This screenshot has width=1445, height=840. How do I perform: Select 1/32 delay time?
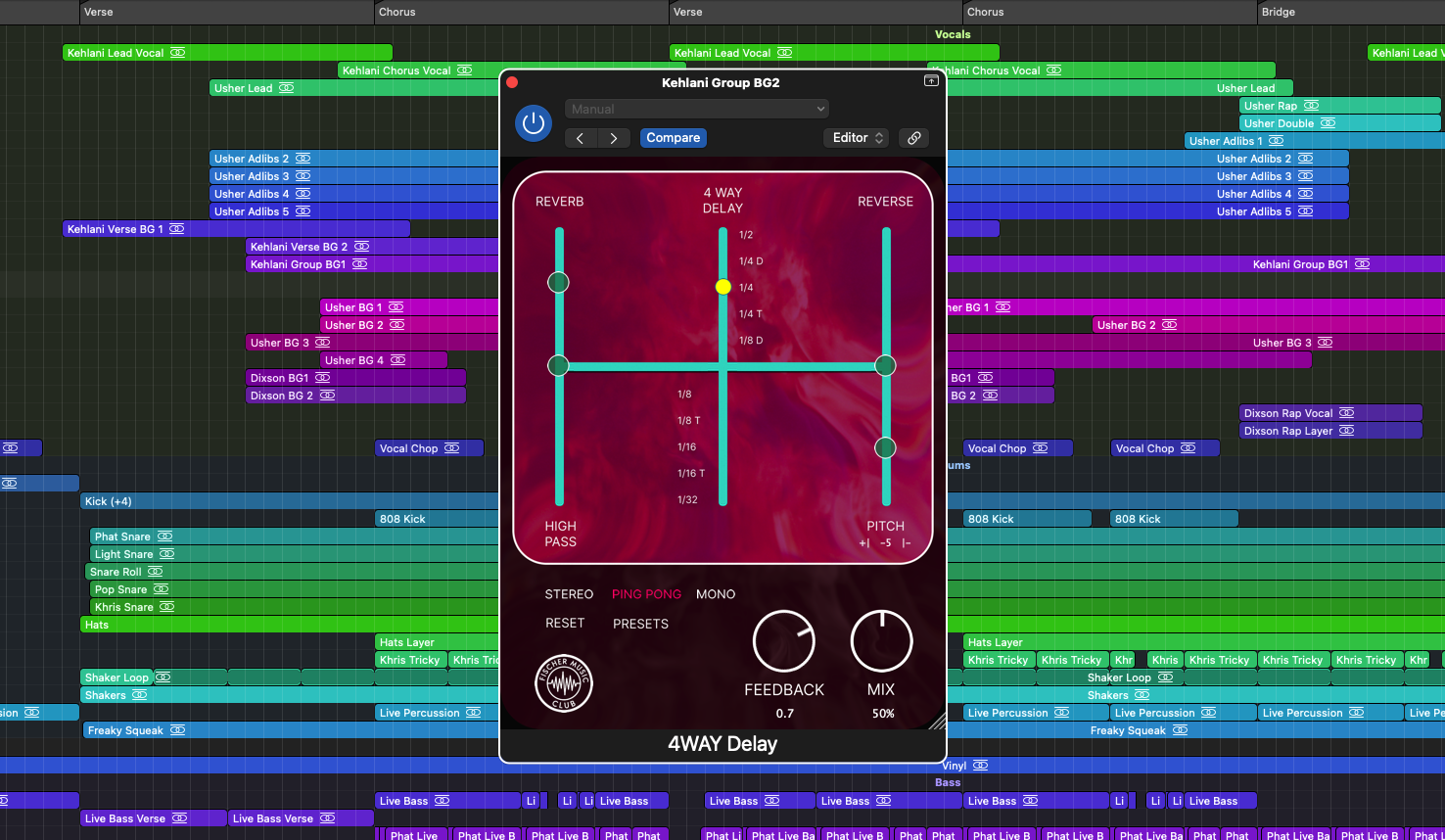pyautogui.click(x=687, y=500)
